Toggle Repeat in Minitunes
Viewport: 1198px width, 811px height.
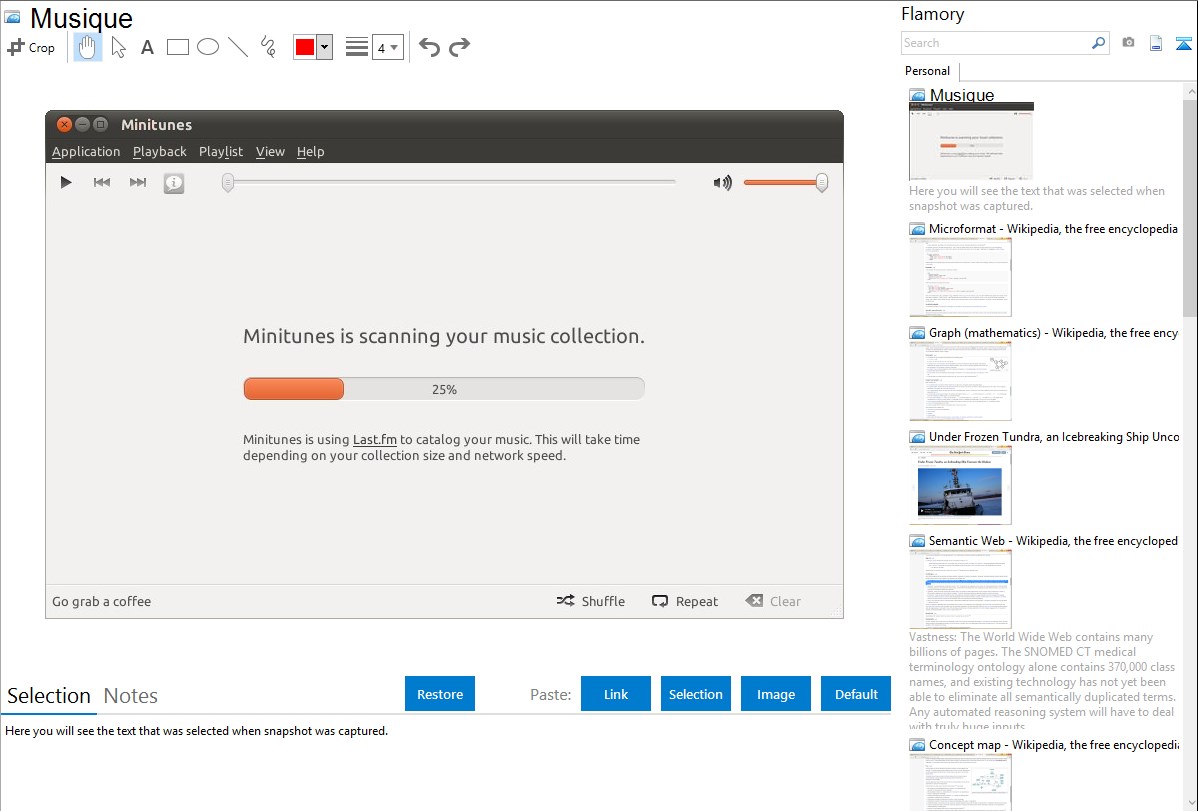(685, 602)
